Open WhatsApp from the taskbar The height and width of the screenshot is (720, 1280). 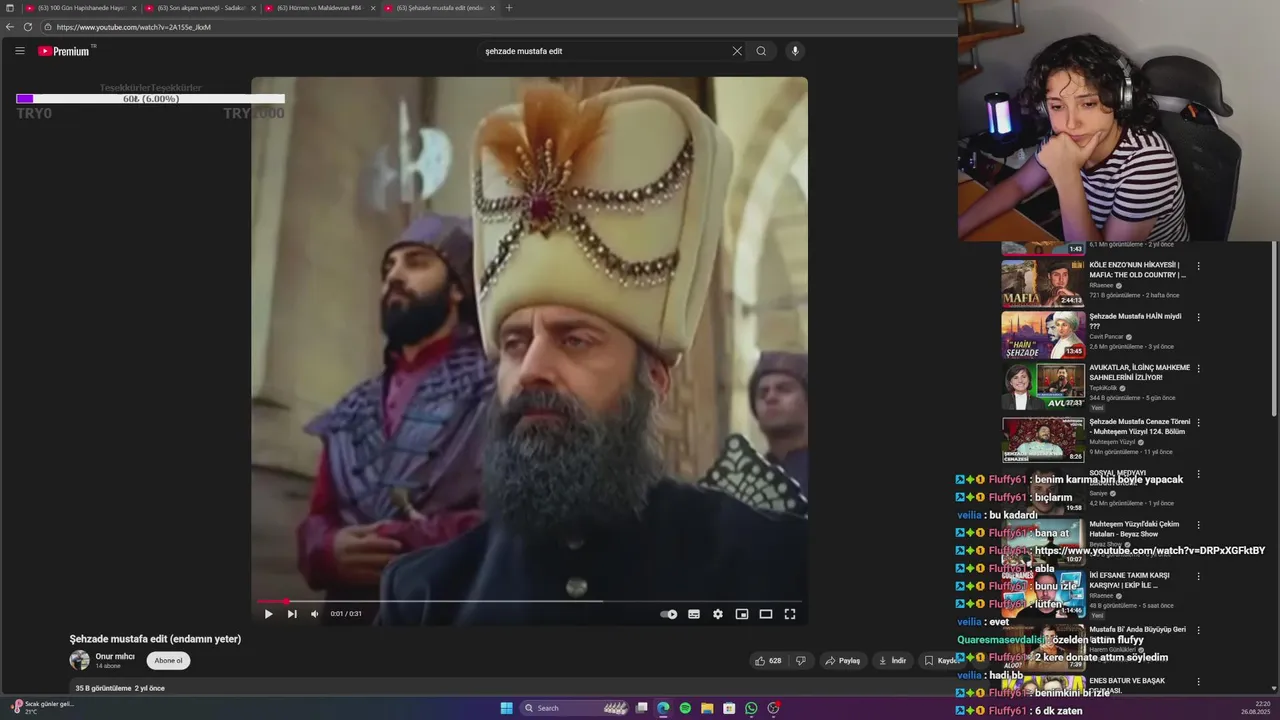[751, 708]
